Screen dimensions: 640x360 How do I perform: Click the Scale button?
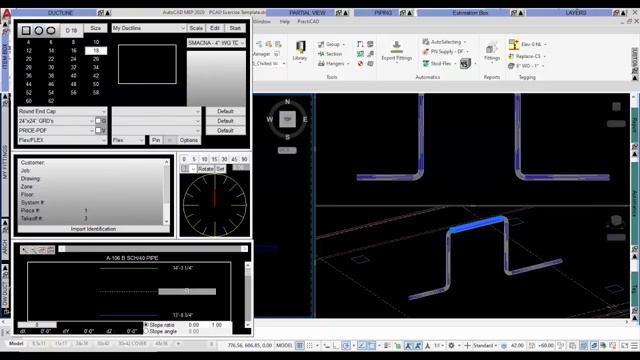click(x=196, y=28)
